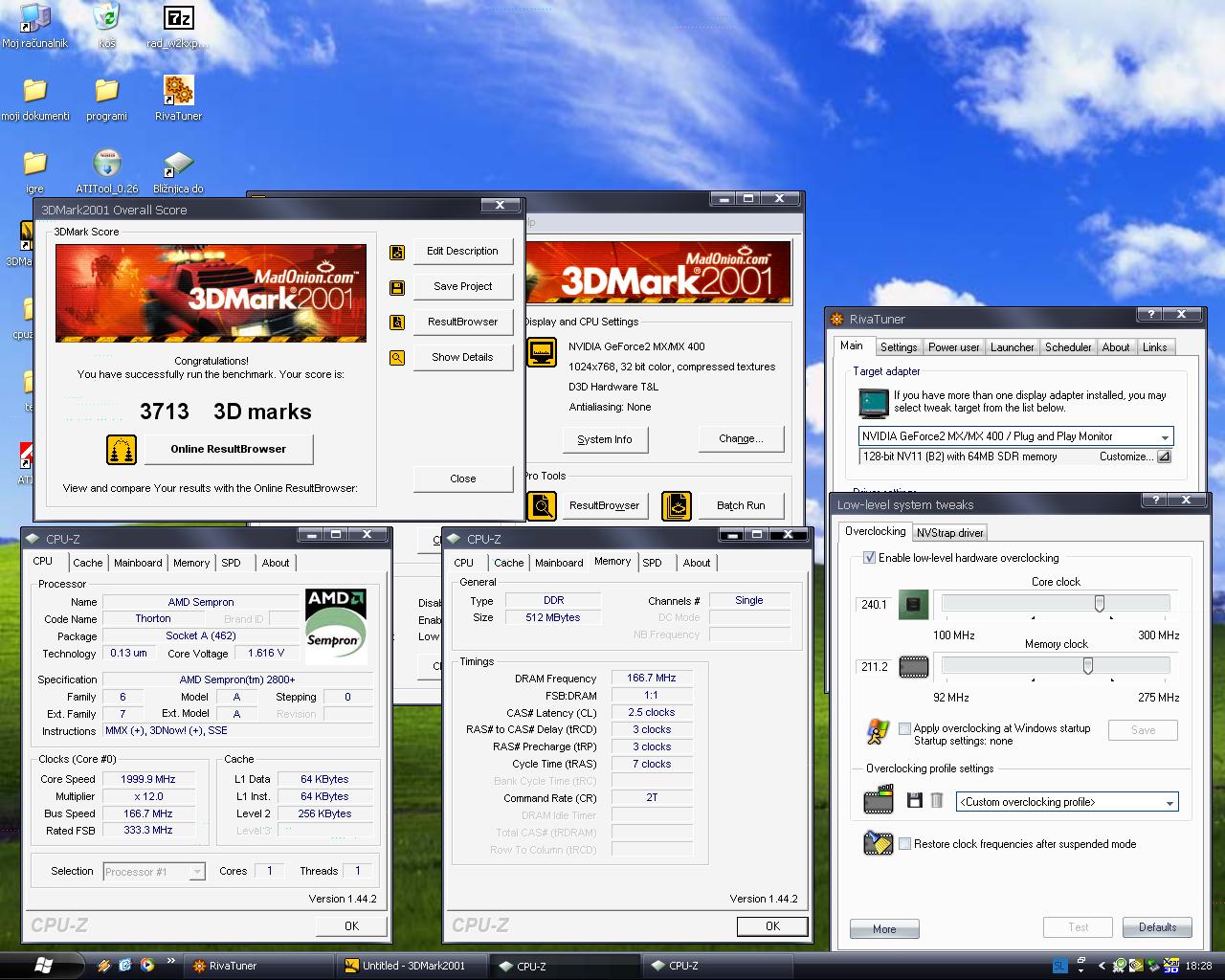
Task: Click the Batch Run icon in 3DMark
Action: (677, 505)
